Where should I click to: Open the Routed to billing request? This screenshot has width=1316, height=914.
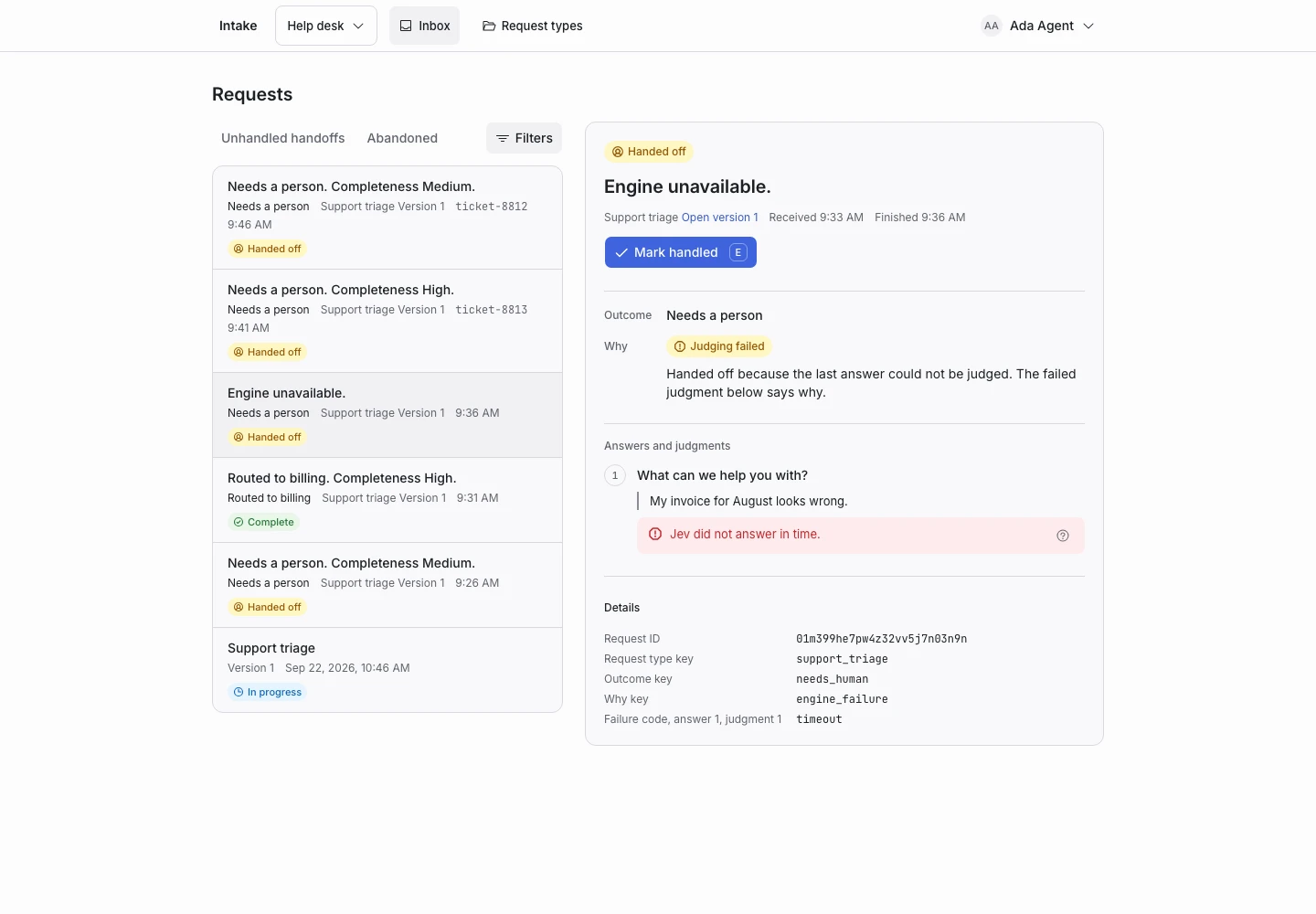tap(387, 500)
